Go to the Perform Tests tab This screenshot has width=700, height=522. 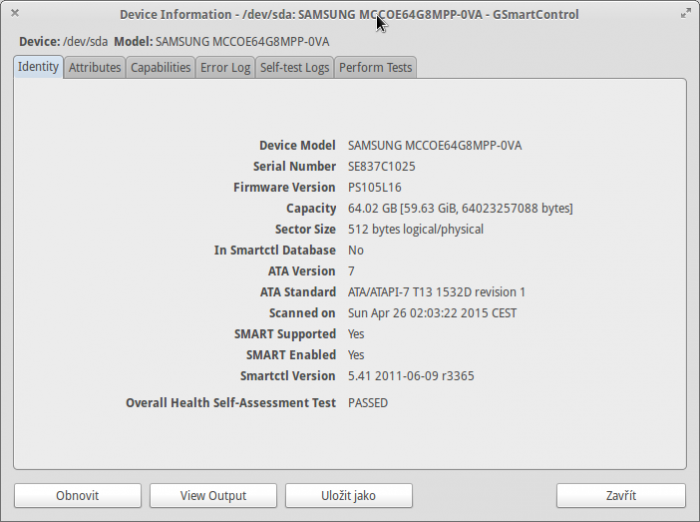pyautogui.click(x=375, y=67)
